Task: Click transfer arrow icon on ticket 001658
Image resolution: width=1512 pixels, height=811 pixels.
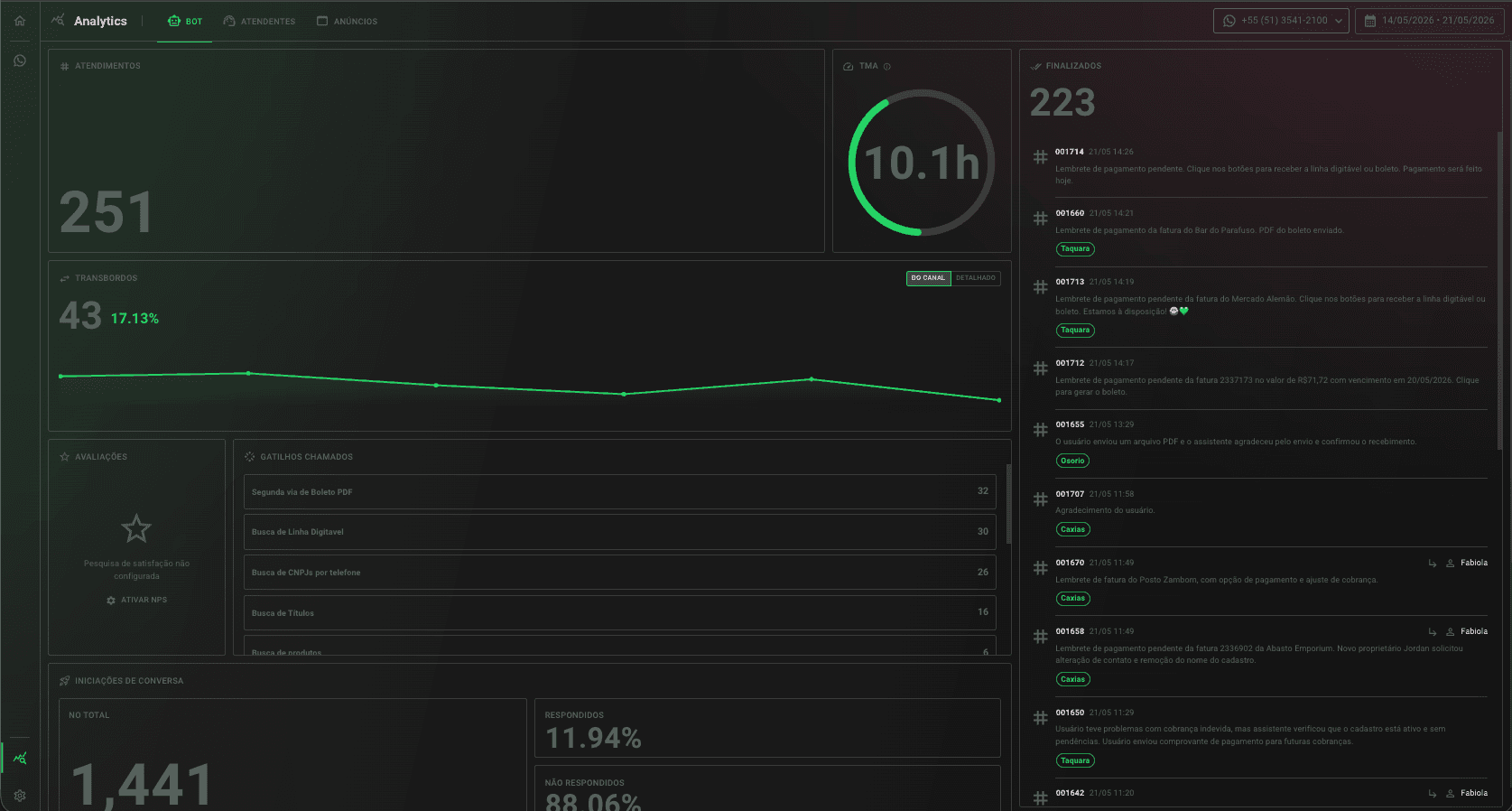Action: click(1433, 632)
